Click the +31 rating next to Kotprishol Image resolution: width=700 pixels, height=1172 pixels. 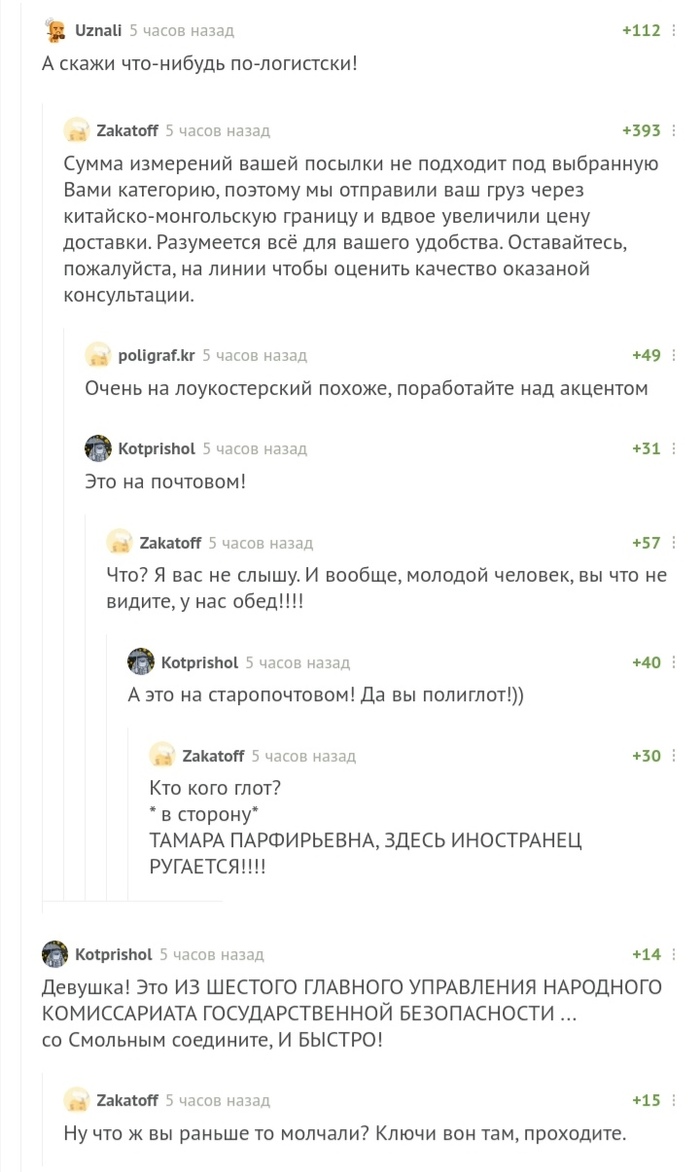coord(646,448)
